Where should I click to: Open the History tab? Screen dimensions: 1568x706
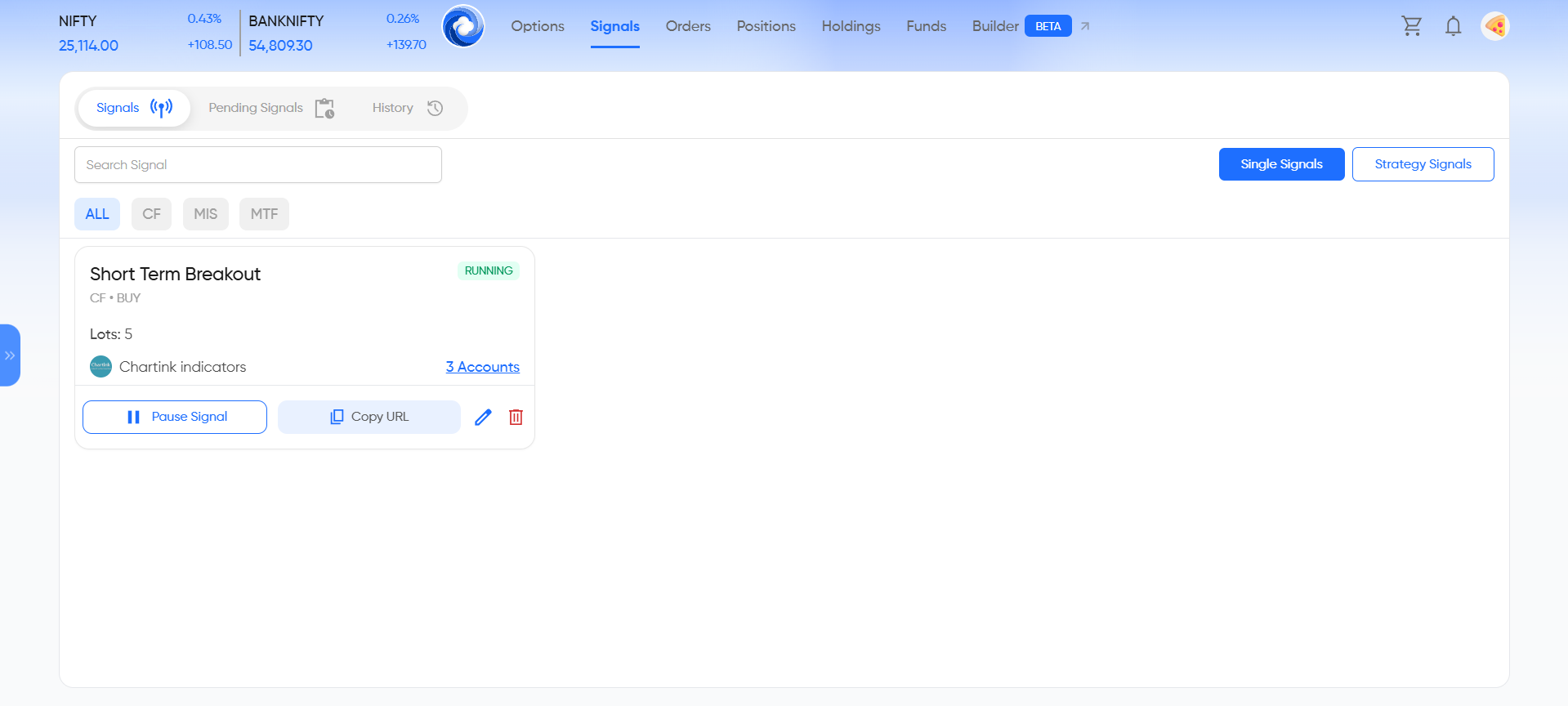pos(407,108)
